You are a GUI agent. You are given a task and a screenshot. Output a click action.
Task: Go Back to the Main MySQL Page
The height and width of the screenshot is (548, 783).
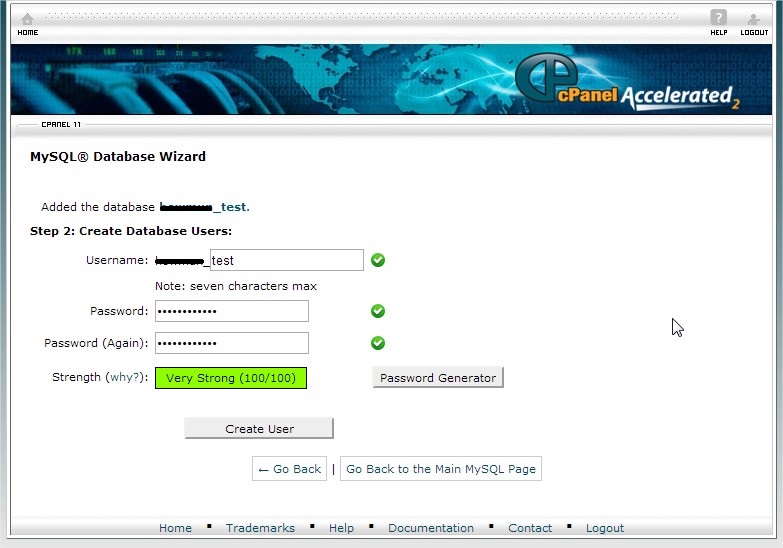441,469
